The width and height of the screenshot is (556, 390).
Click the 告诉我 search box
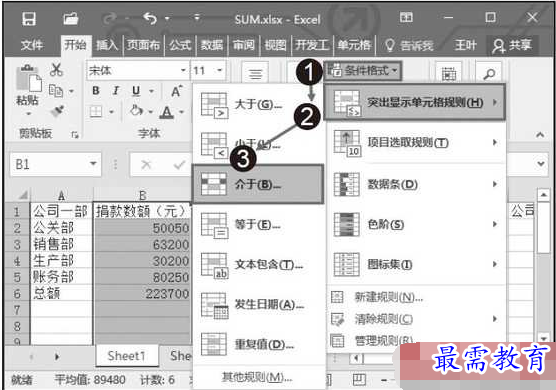(x=409, y=45)
